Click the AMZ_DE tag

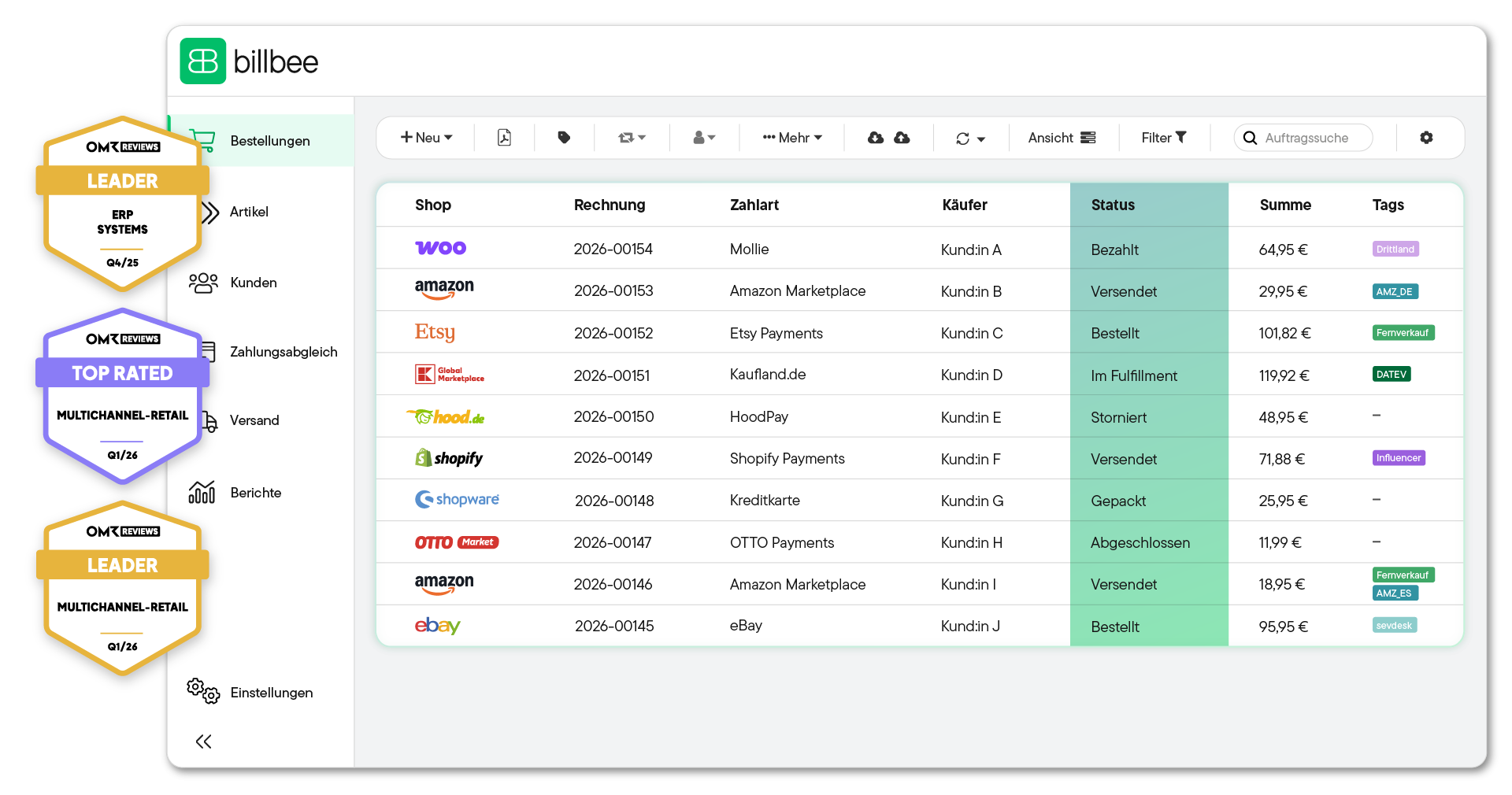point(1395,291)
